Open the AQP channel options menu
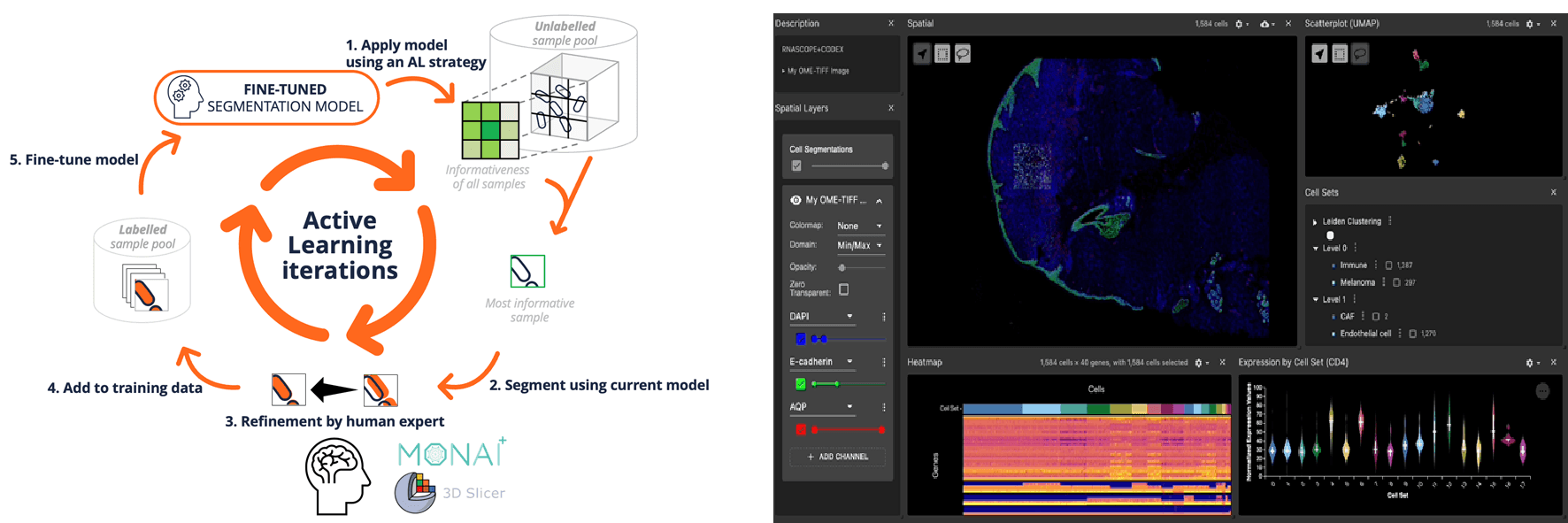 [x=884, y=407]
